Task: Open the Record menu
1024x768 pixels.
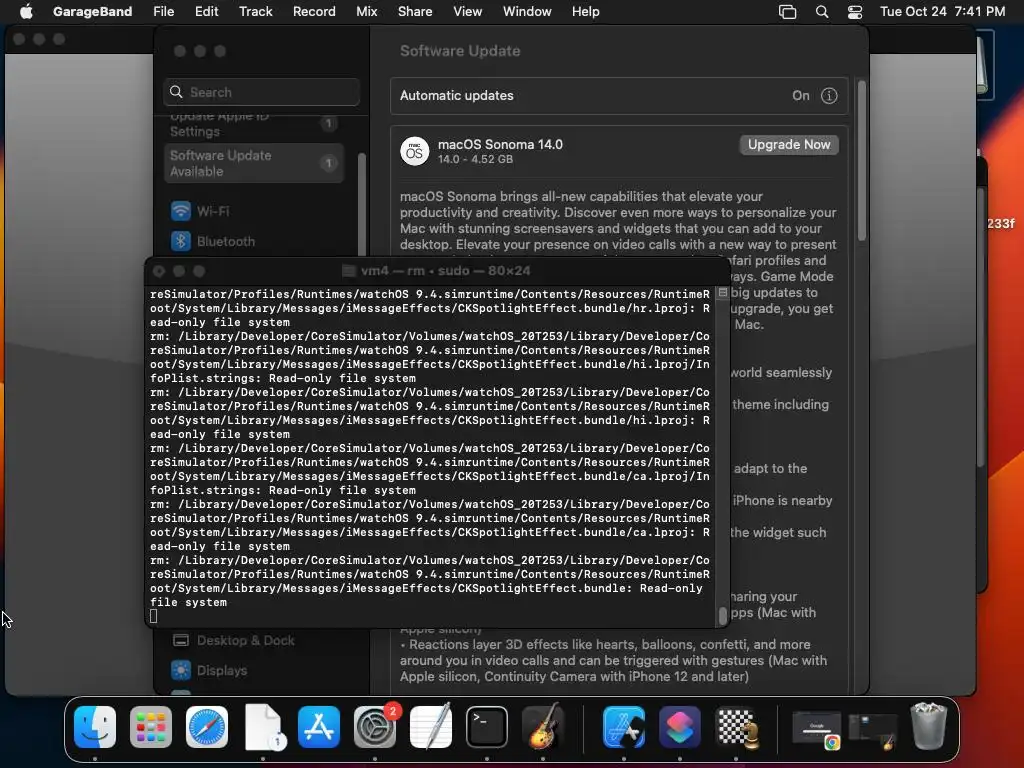Action: (314, 11)
